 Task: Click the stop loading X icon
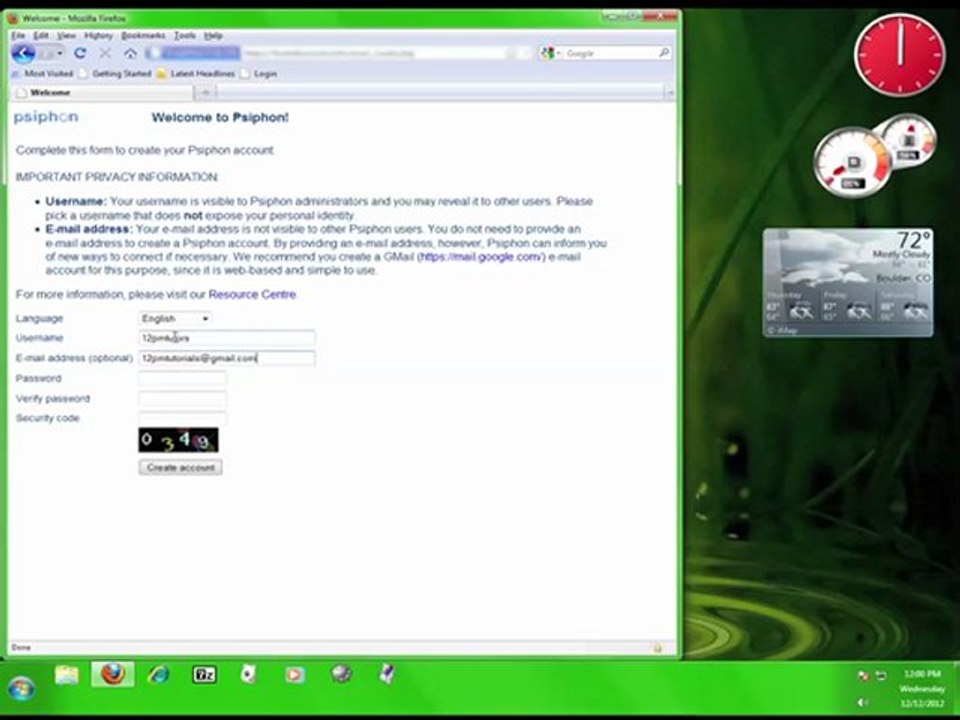click(105, 53)
